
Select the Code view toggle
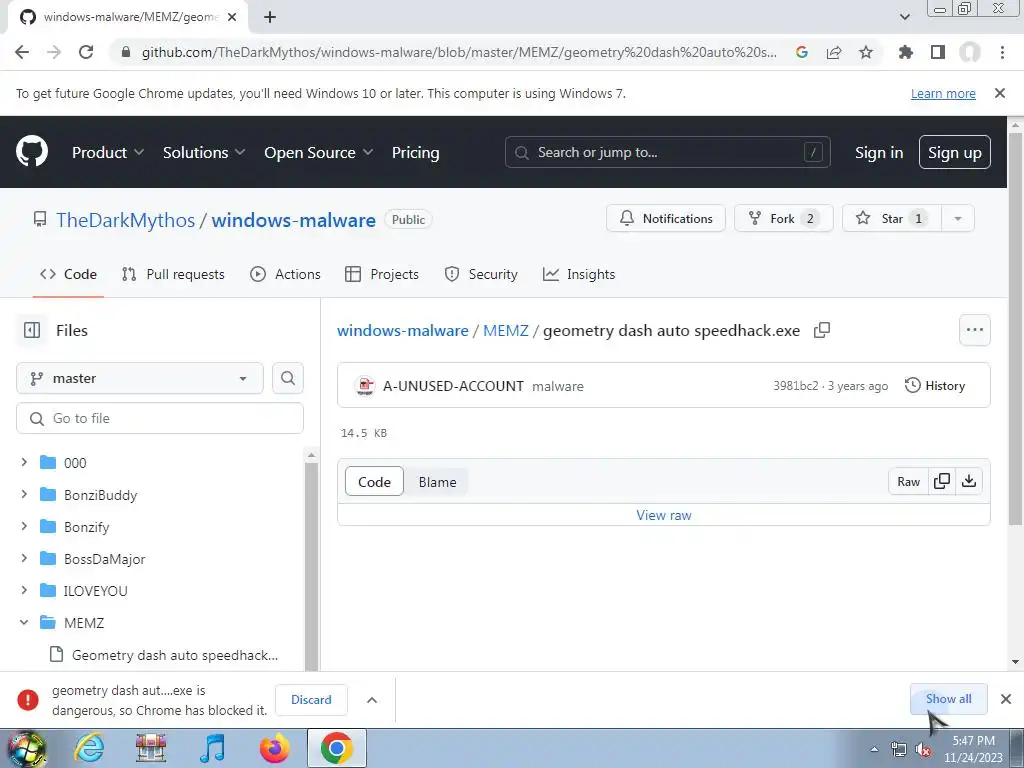[x=374, y=482]
